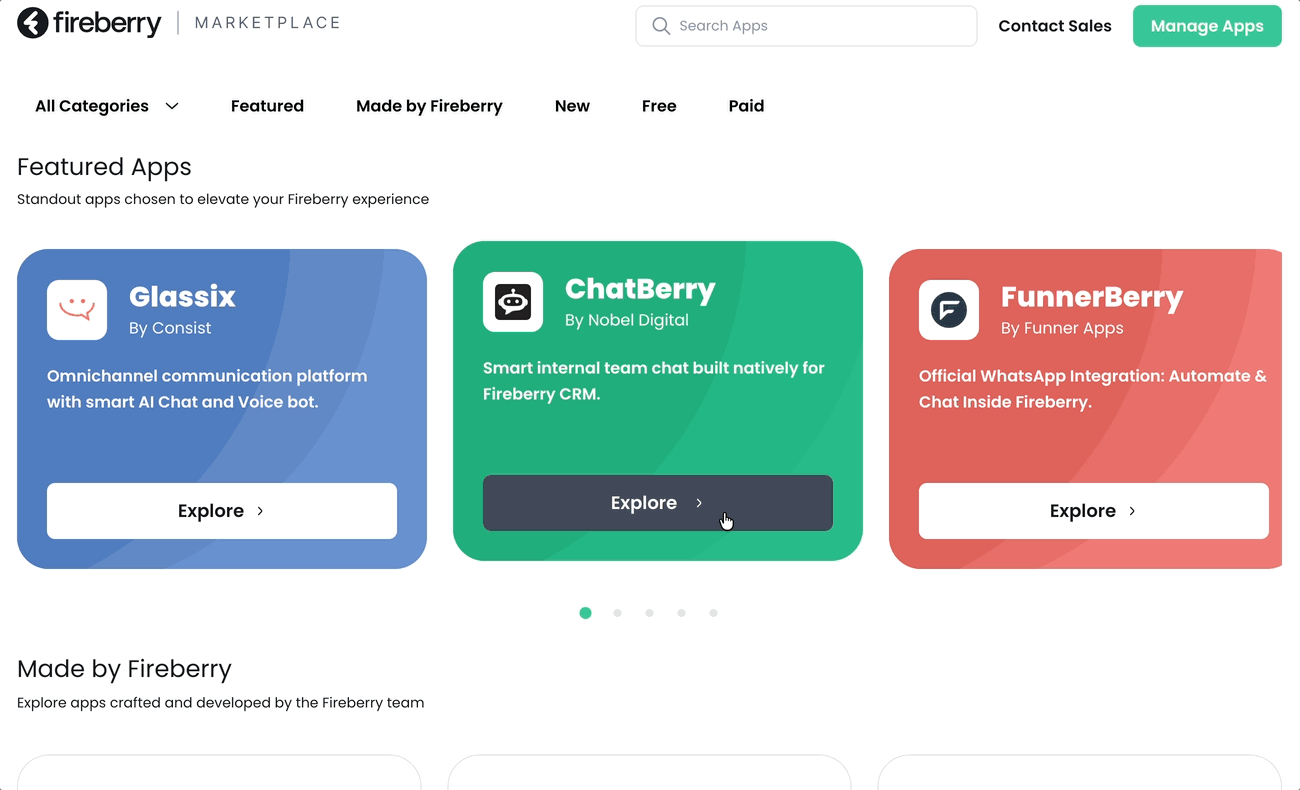The height and width of the screenshot is (790, 1300).
Task: Click the 'Featured Apps' heading
Action: coord(104,167)
